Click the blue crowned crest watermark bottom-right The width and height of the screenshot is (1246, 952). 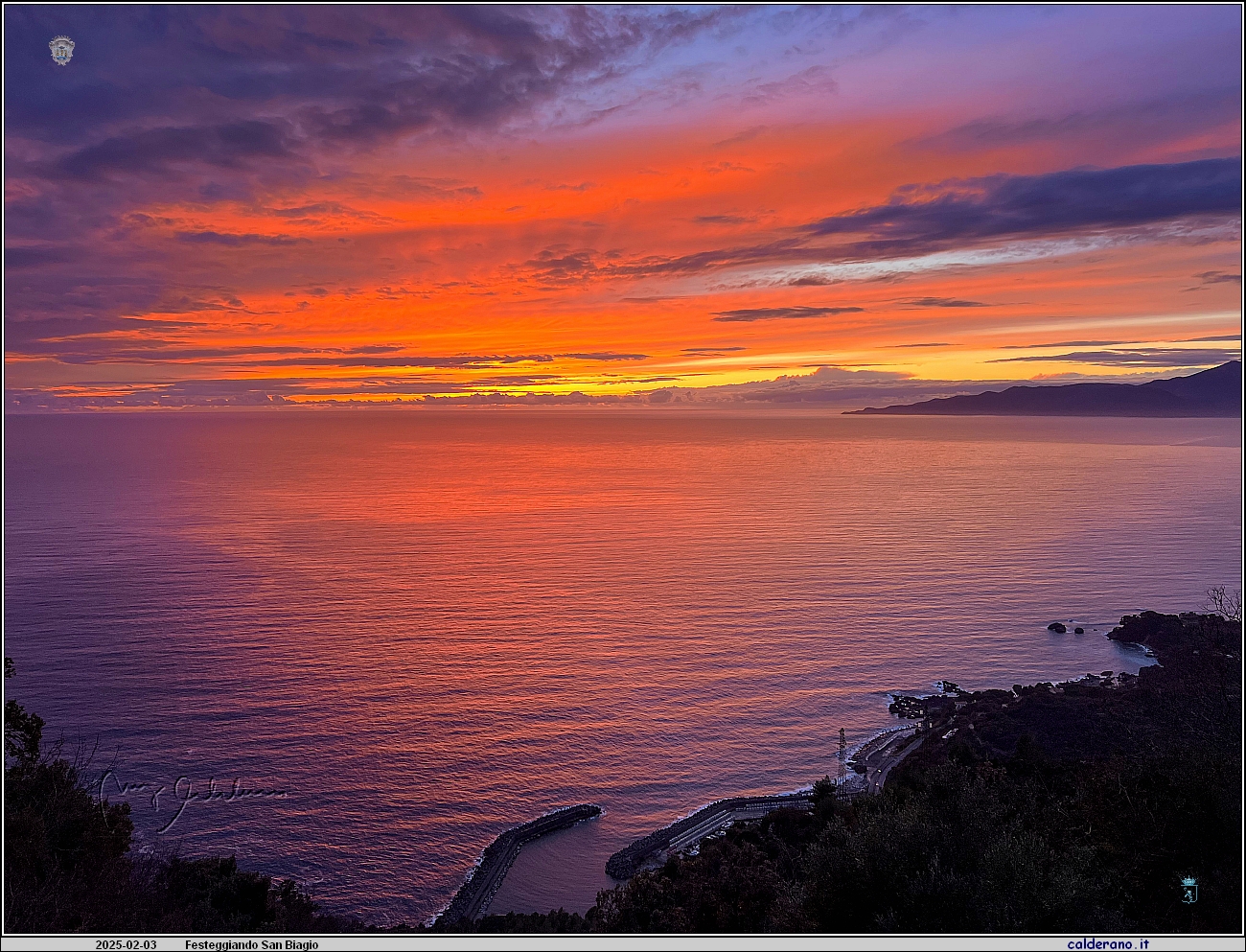pyautogui.click(x=1188, y=889)
